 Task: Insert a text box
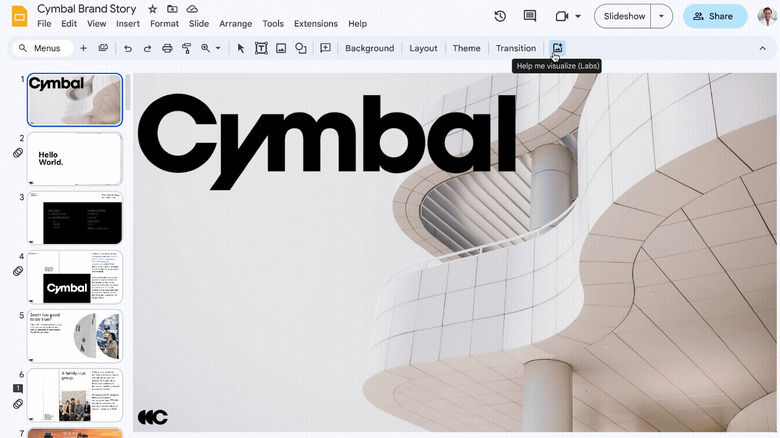click(x=261, y=48)
